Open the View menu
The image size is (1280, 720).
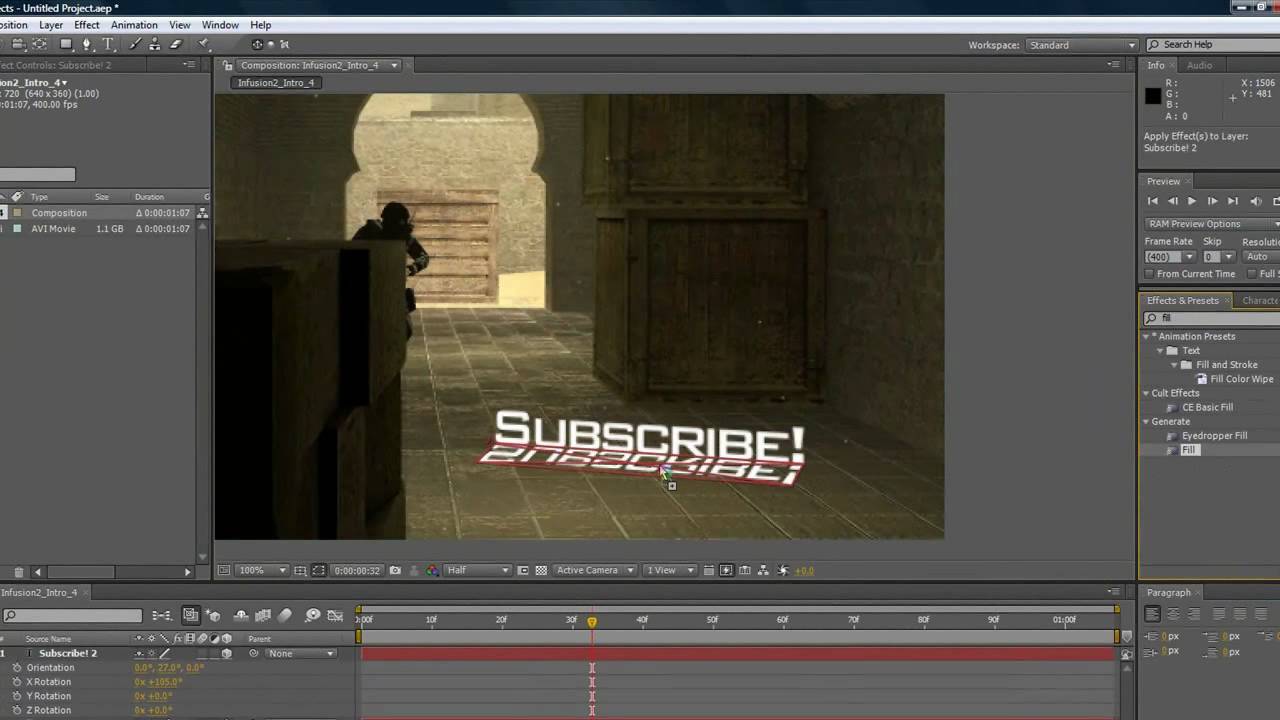180,25
